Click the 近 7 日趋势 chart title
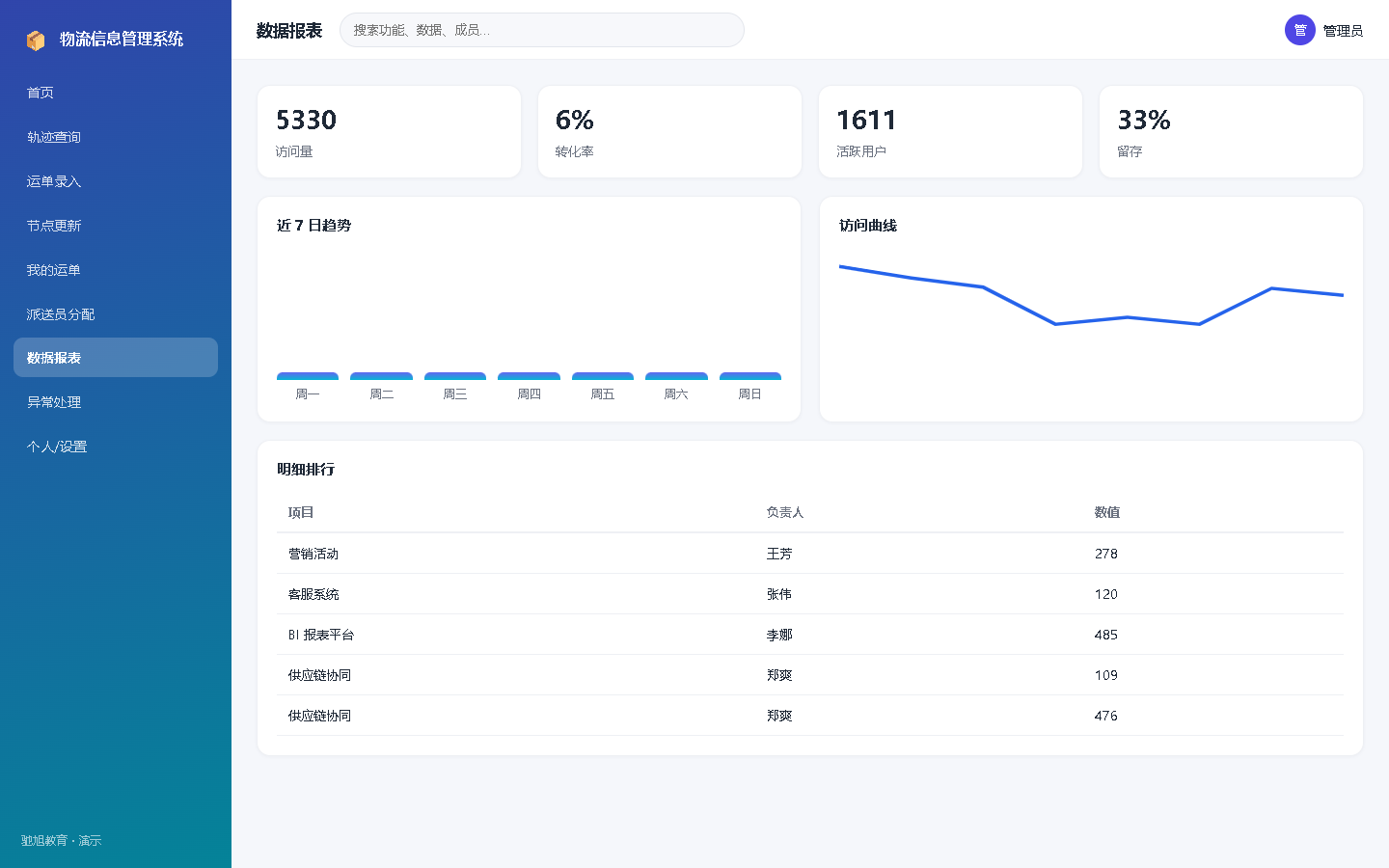Viewport: 1389px width, 868px height. pos(313,226)
